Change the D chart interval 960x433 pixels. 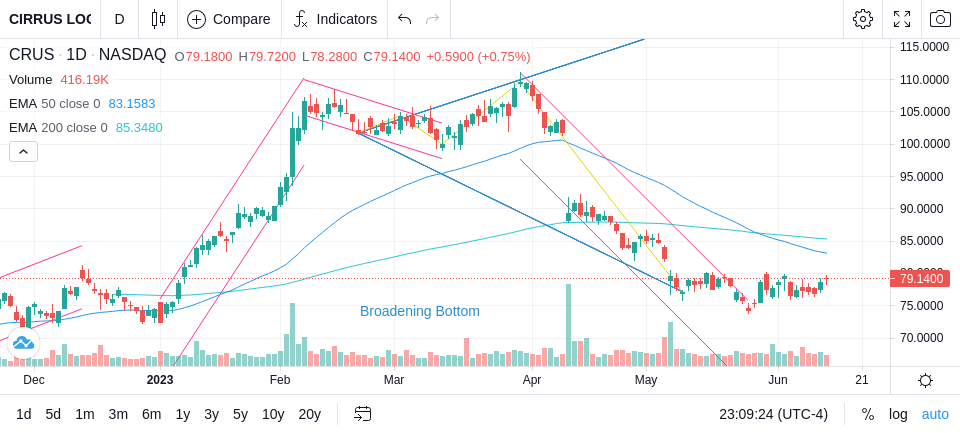119,19
